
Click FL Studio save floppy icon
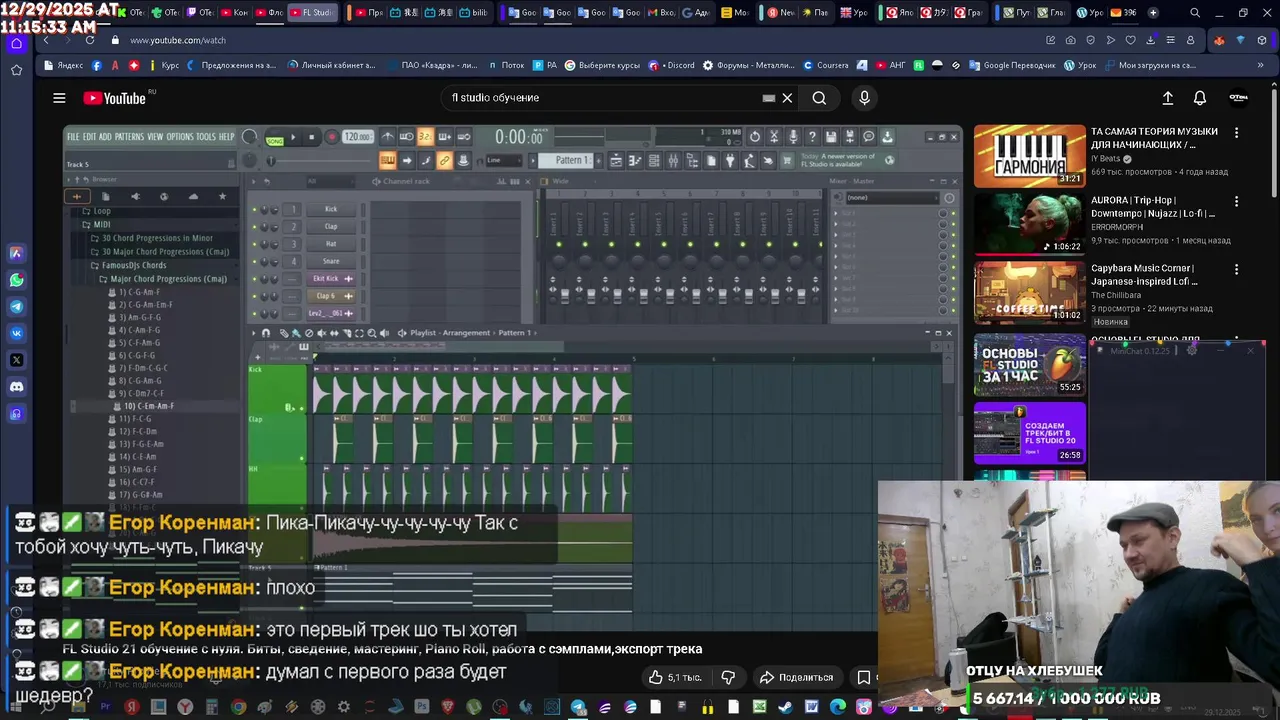point(831,136)
